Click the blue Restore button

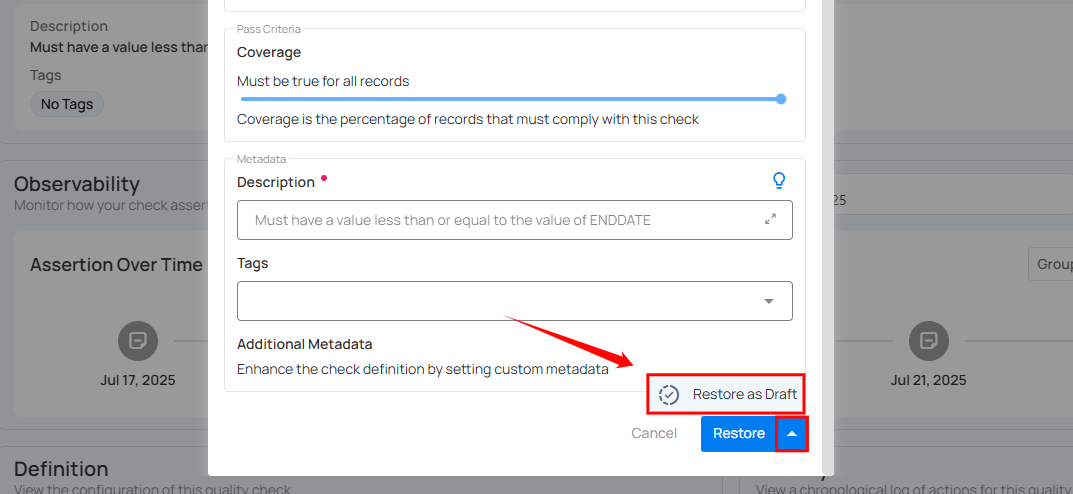[738, 434]
